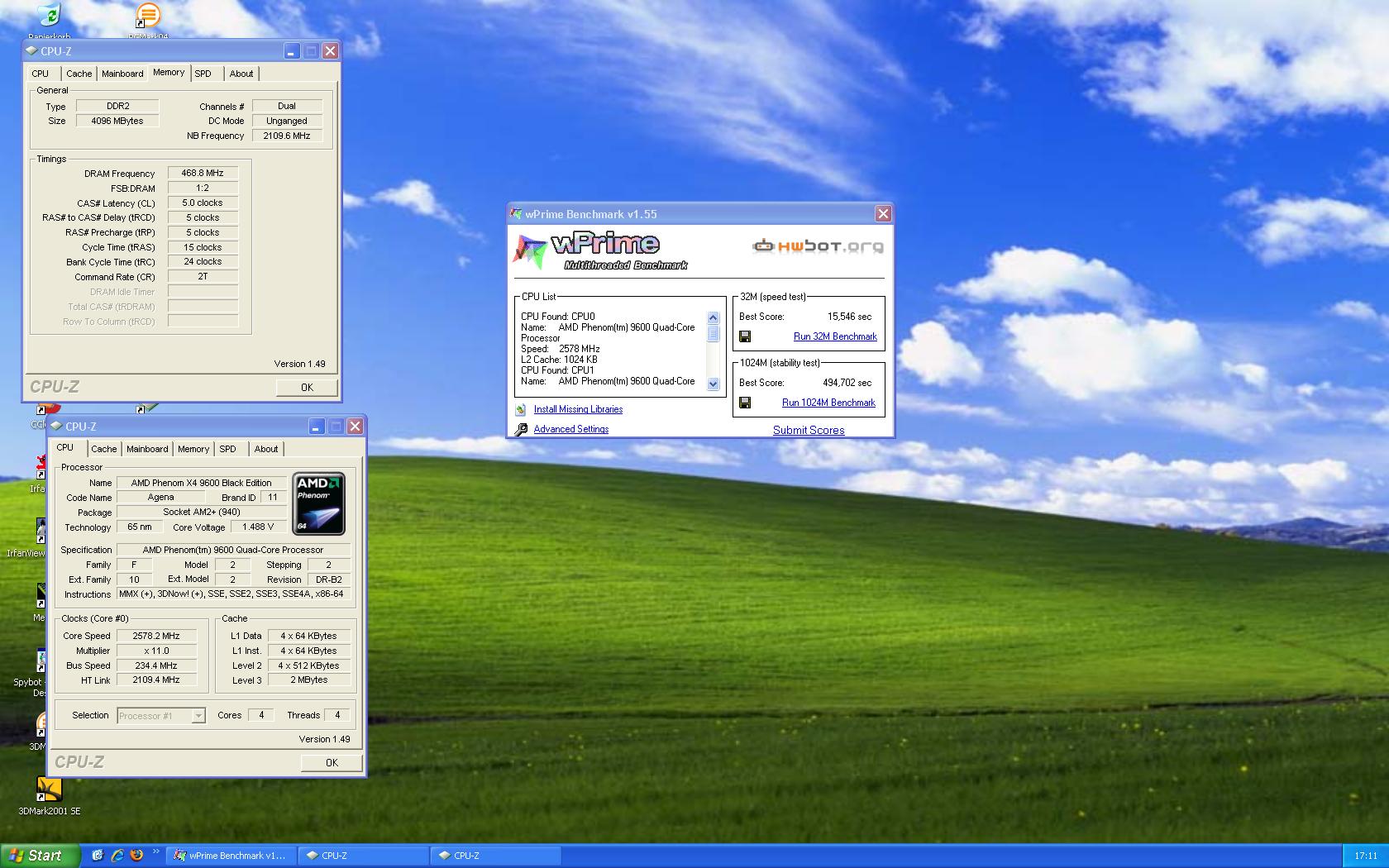Click the Install Missing Libraries icon
The width and height of the screenshot is (1389, 868).
(520, 409)
